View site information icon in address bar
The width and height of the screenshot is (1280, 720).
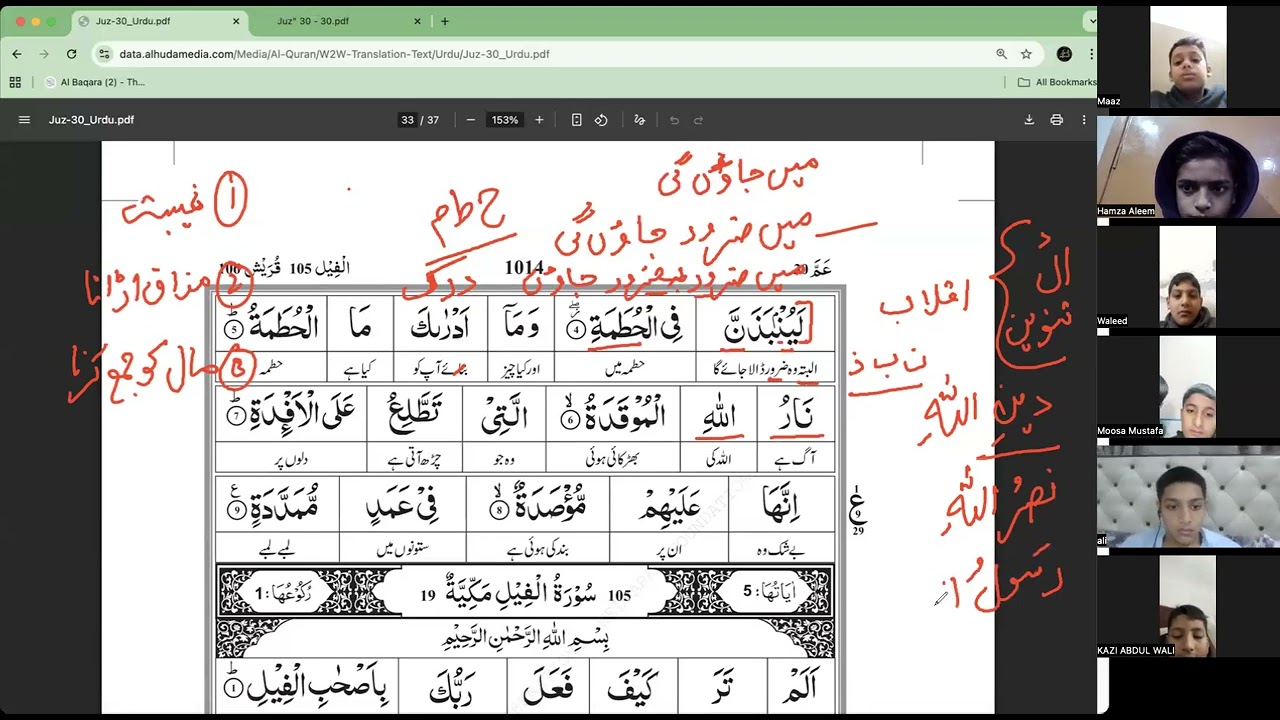(104, 54)
